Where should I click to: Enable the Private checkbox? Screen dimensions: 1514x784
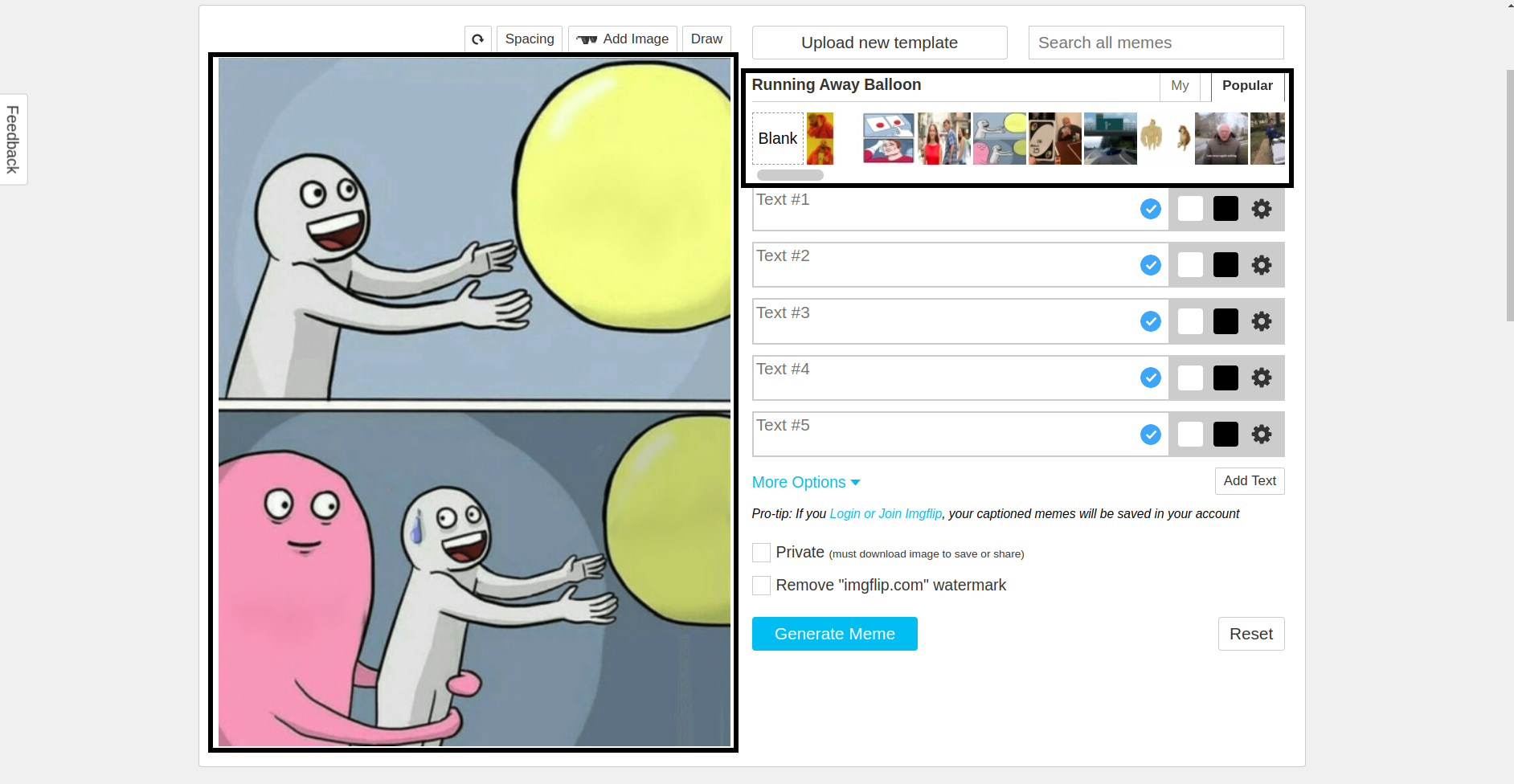tap(761, 553)
